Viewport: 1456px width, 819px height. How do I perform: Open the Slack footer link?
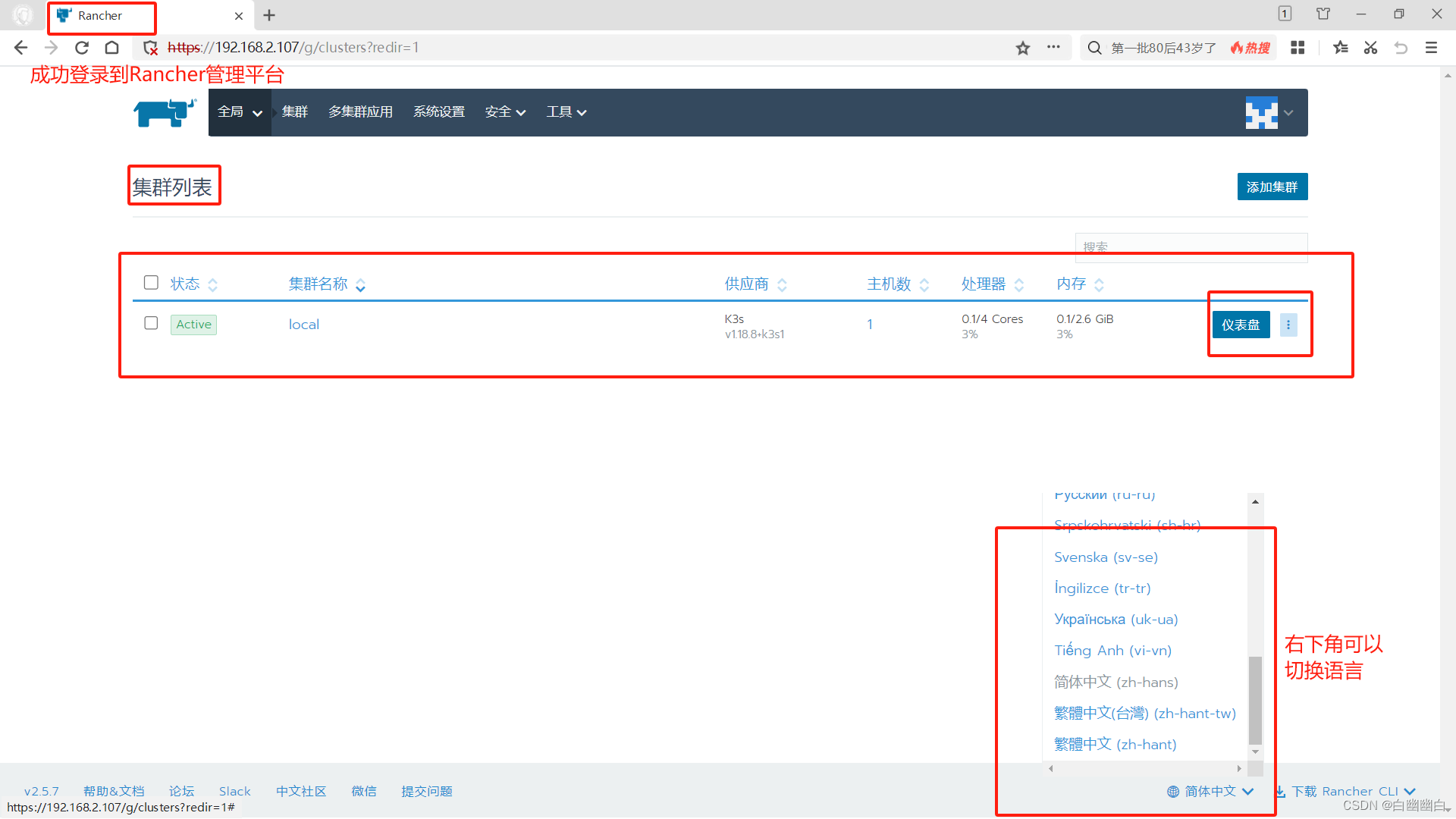[x=234, y=792]
